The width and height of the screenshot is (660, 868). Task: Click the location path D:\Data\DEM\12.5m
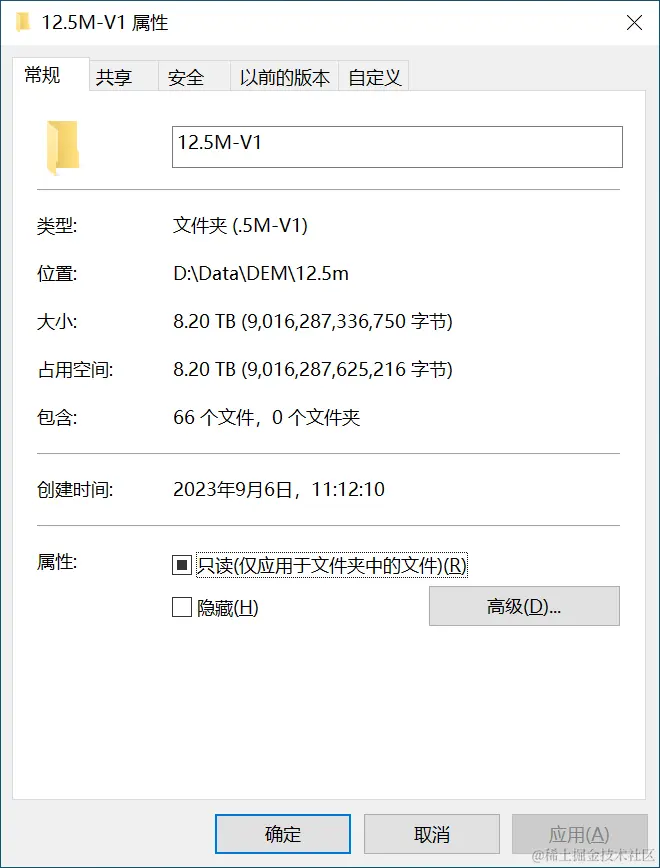261,273
